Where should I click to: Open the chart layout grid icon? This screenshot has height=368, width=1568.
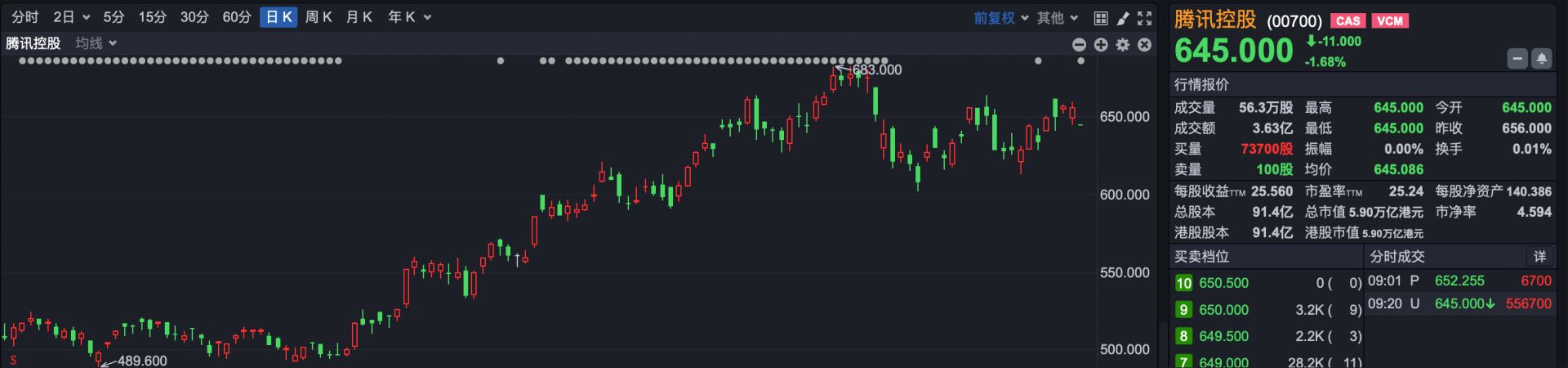click(x=1101, y=18)
